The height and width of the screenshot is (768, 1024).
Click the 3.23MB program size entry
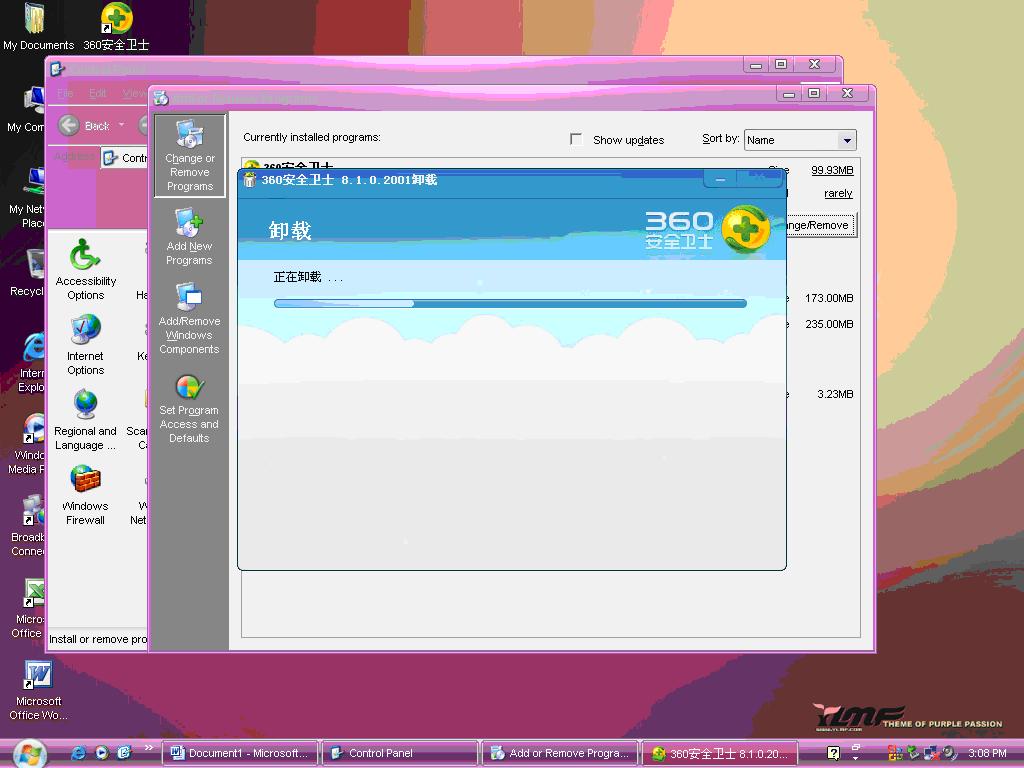pyautogui.click(x=835, y=394)
